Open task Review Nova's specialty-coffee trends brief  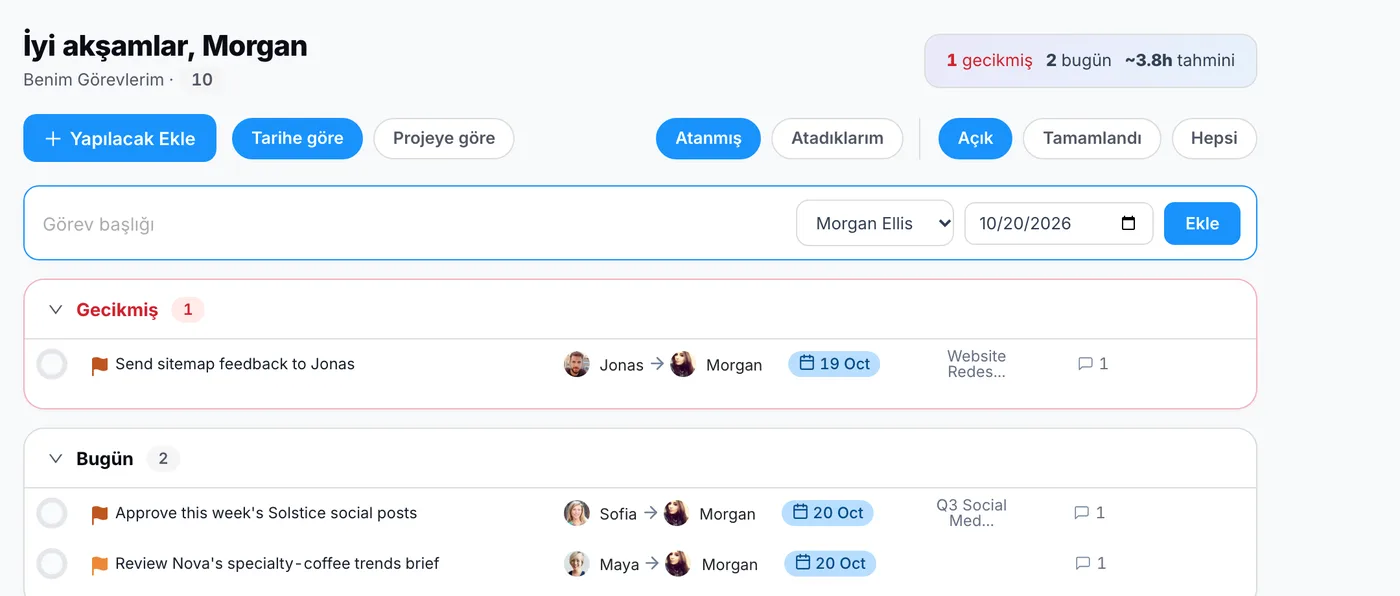point(277,563)
